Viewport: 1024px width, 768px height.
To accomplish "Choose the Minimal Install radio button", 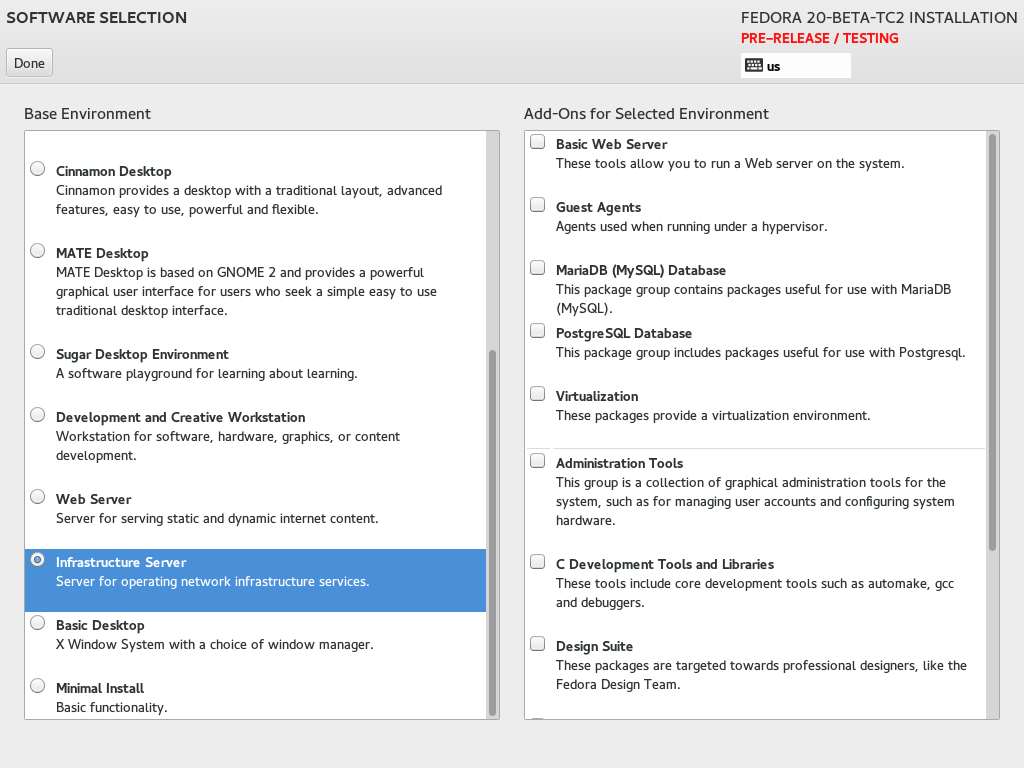I will [x=38, y=686].
